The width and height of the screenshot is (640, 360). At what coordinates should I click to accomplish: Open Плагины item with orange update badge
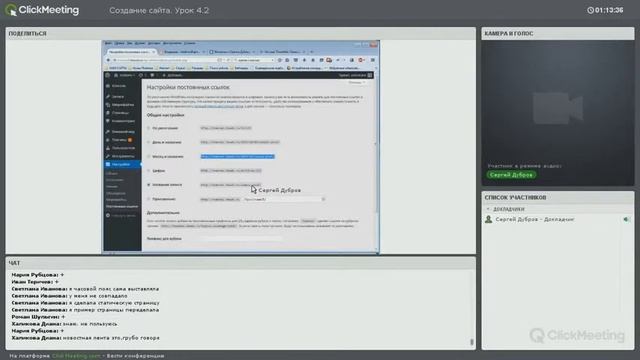tap(122, 140)
